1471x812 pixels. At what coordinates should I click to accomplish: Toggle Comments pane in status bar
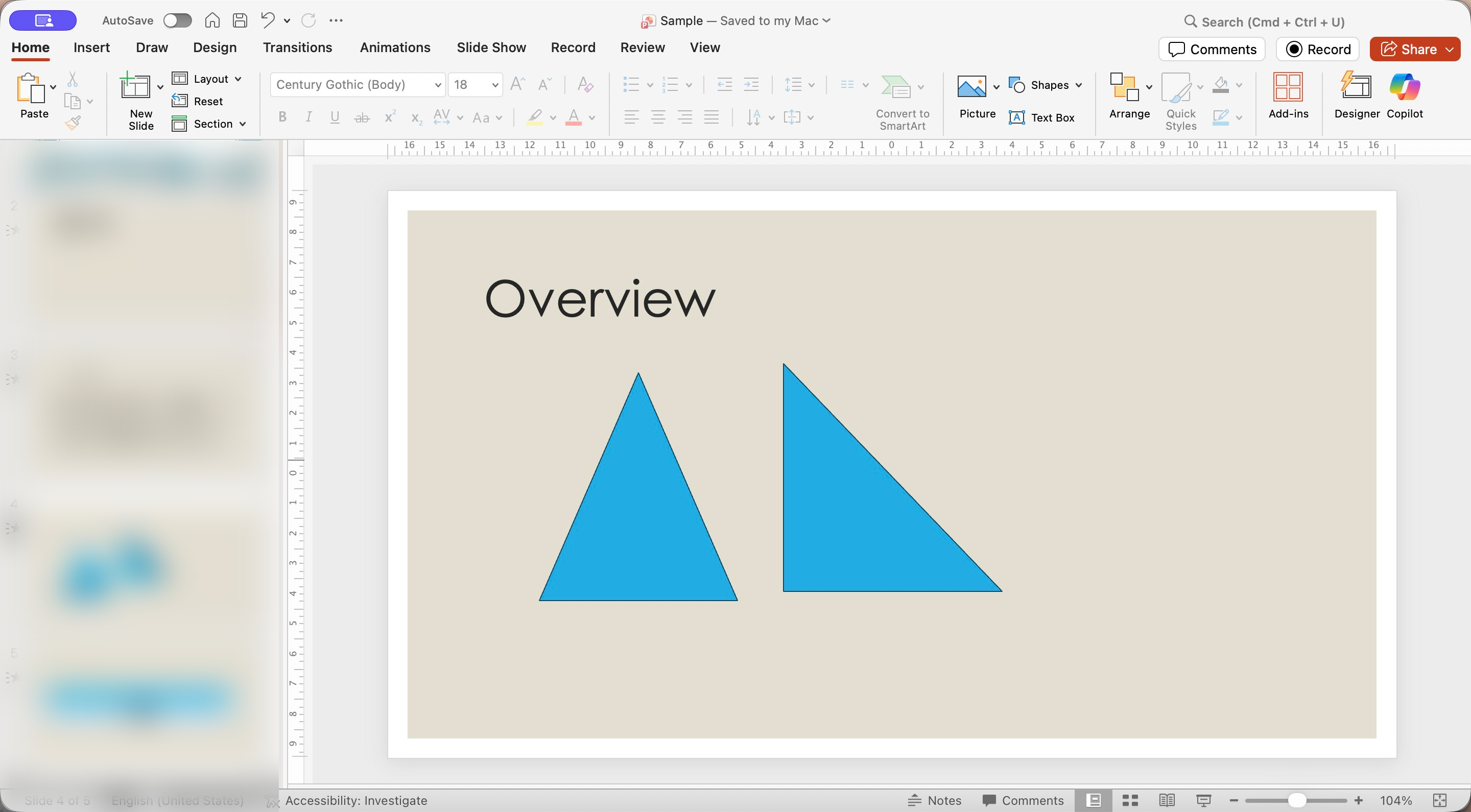point(1023,800)
